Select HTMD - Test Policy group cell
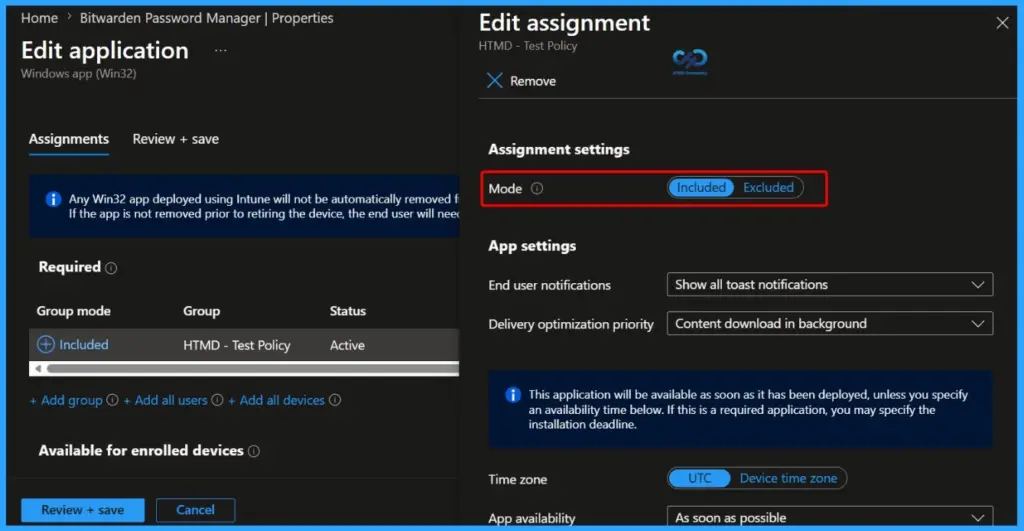This screenshot has height=531, width=1024. (236, 345)
